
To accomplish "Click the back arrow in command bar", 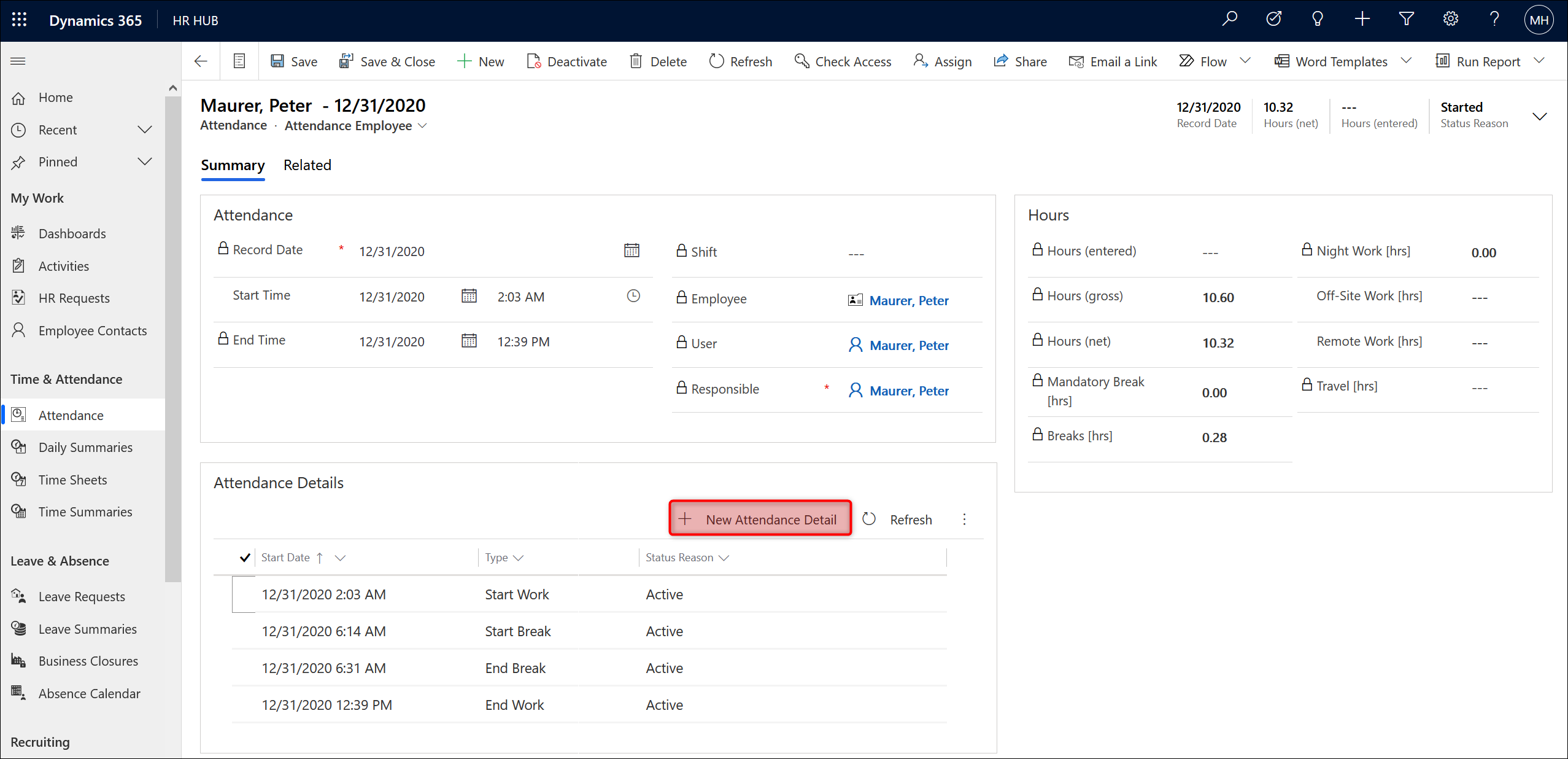I will pyautogui.click(x=201, y=61).
